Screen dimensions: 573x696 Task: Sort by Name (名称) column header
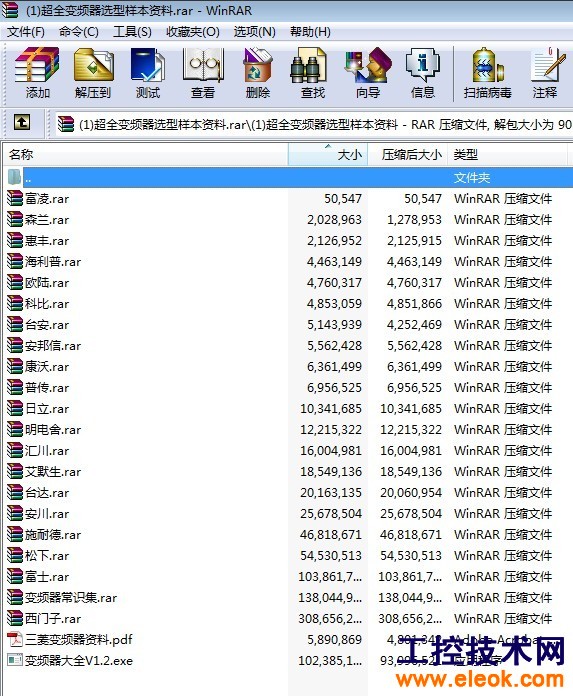[146, 154]
